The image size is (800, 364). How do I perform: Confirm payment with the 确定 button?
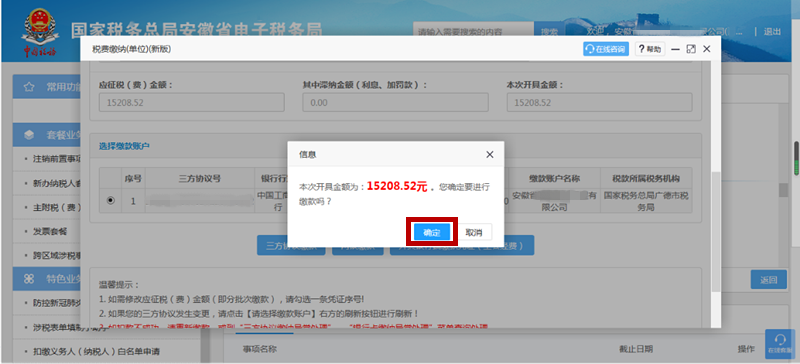click(432, 232)
